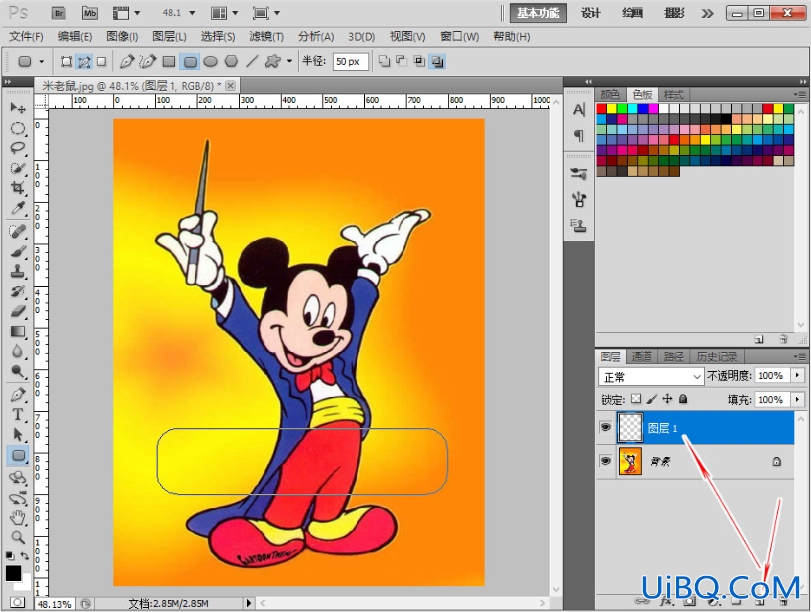Open the 窗口(W) menu
Image resolution: width=811 pixels, height=612 pixels.
click(x=459, y=37)
